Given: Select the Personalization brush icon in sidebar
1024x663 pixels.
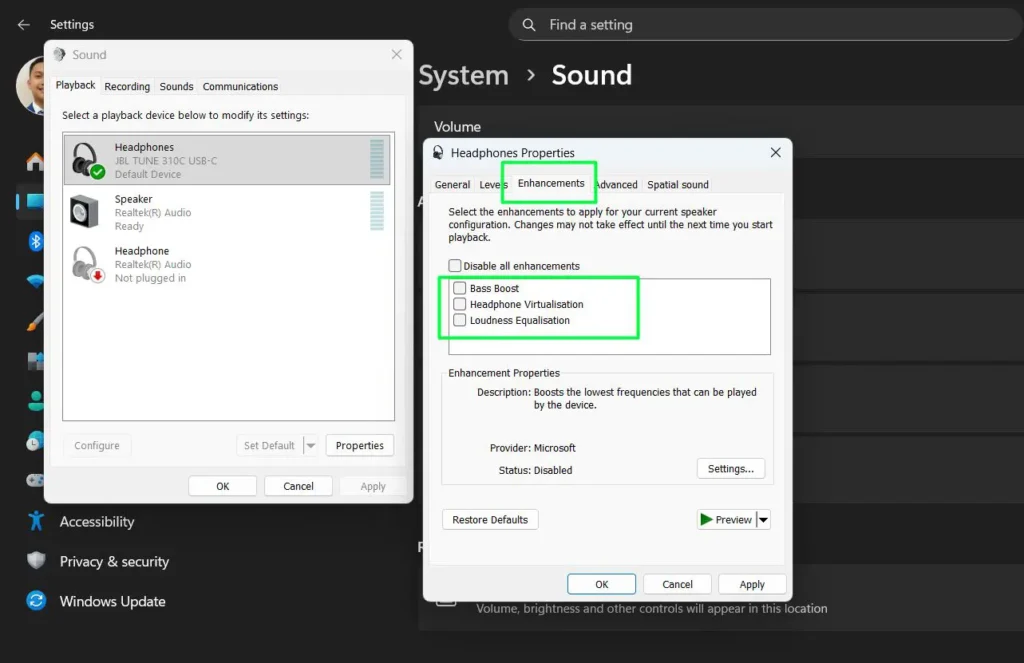Looking at the screenshot, I should 33,322.
